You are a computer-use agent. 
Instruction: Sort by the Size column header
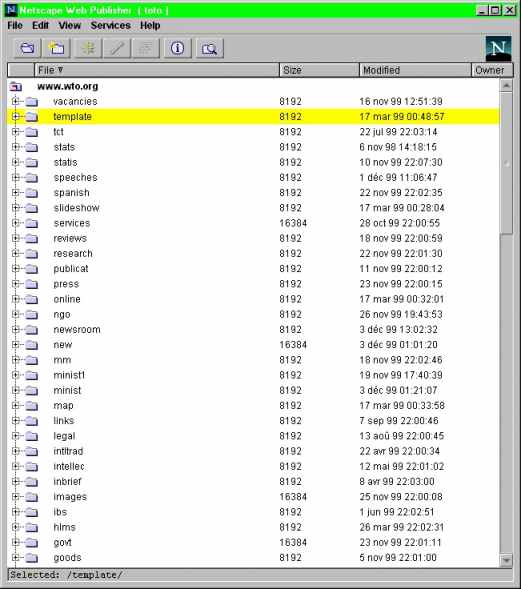319,70
